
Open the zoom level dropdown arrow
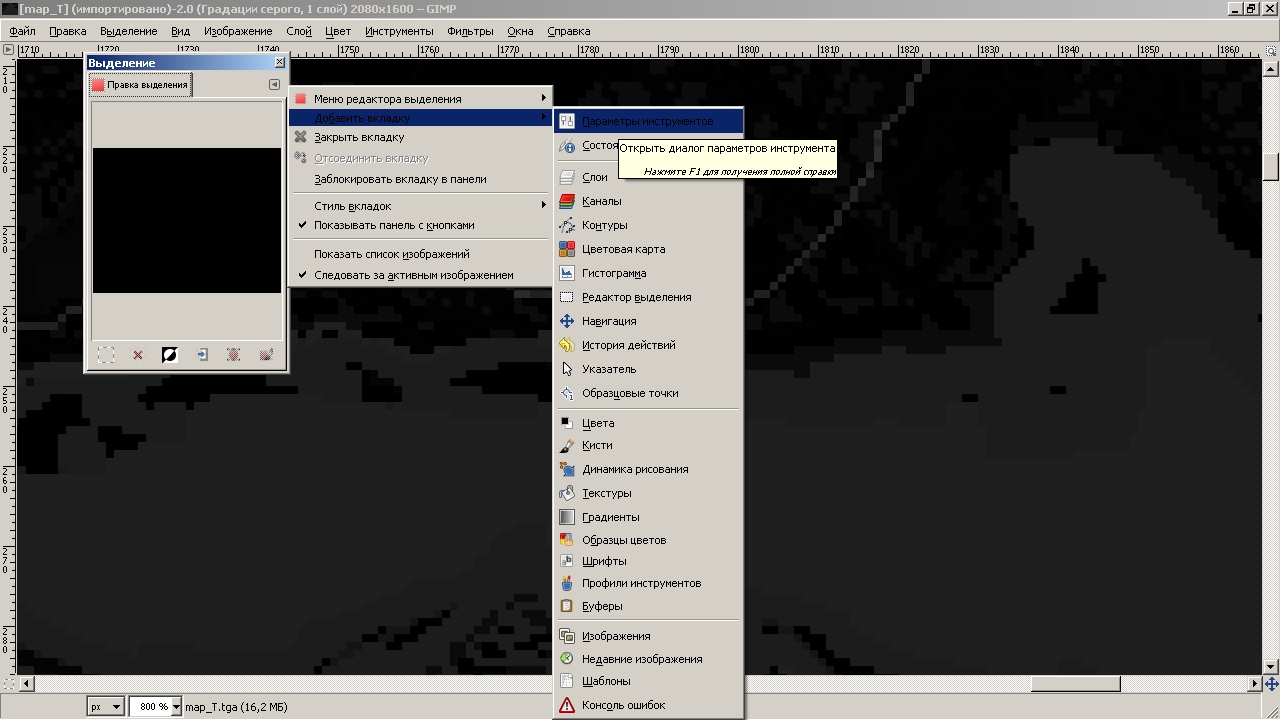point(176,707)
